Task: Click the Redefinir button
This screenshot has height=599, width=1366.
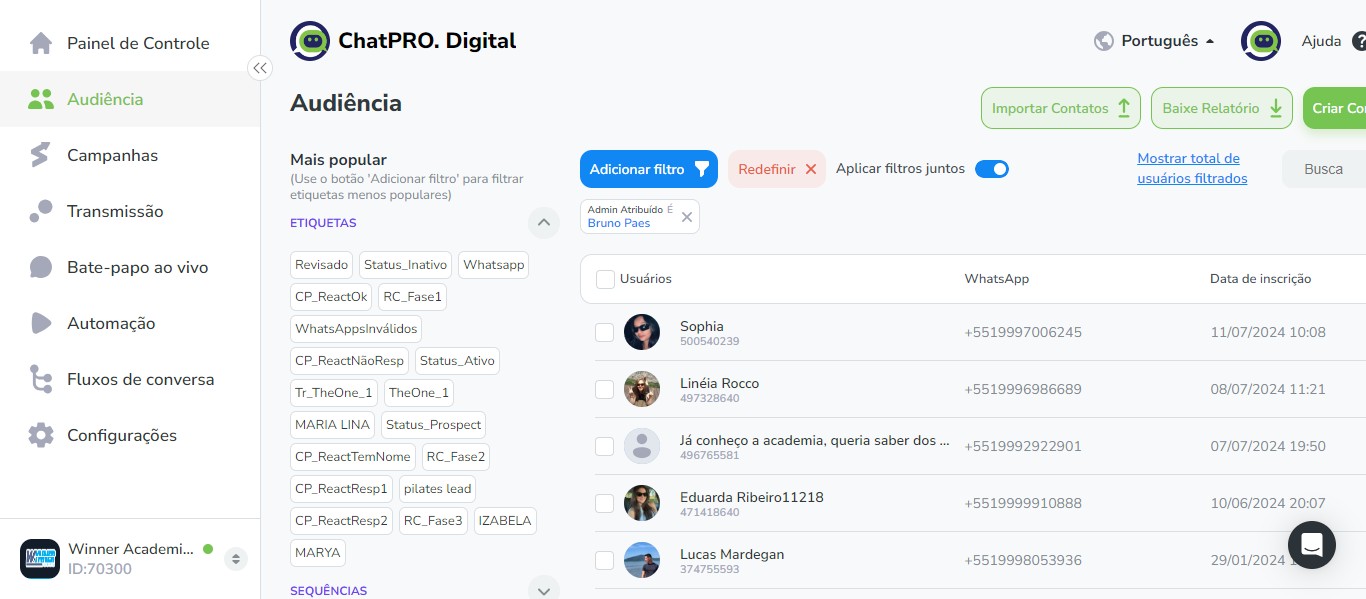Action: (x=777, y=169)
